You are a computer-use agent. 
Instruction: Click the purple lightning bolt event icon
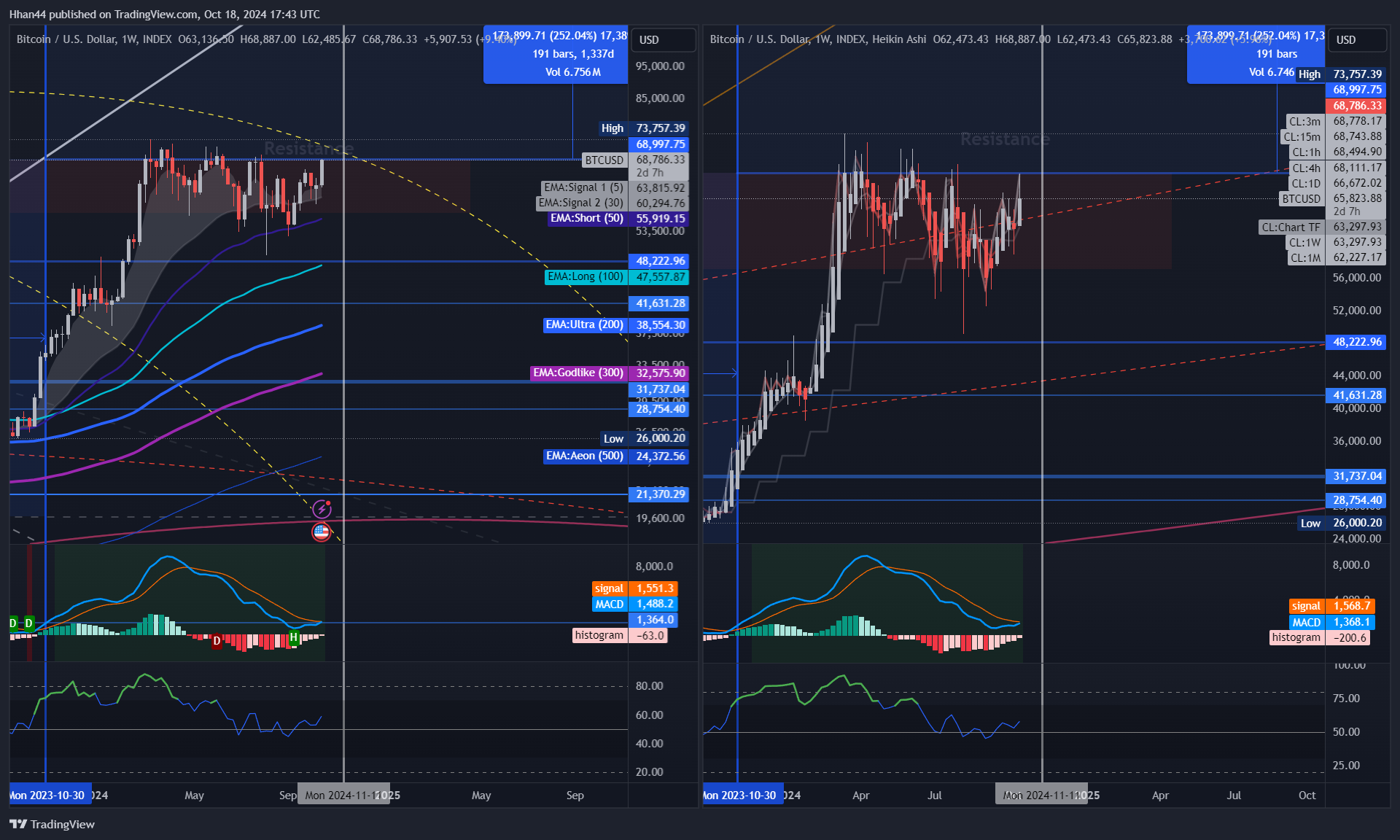[x=322, y=508]
